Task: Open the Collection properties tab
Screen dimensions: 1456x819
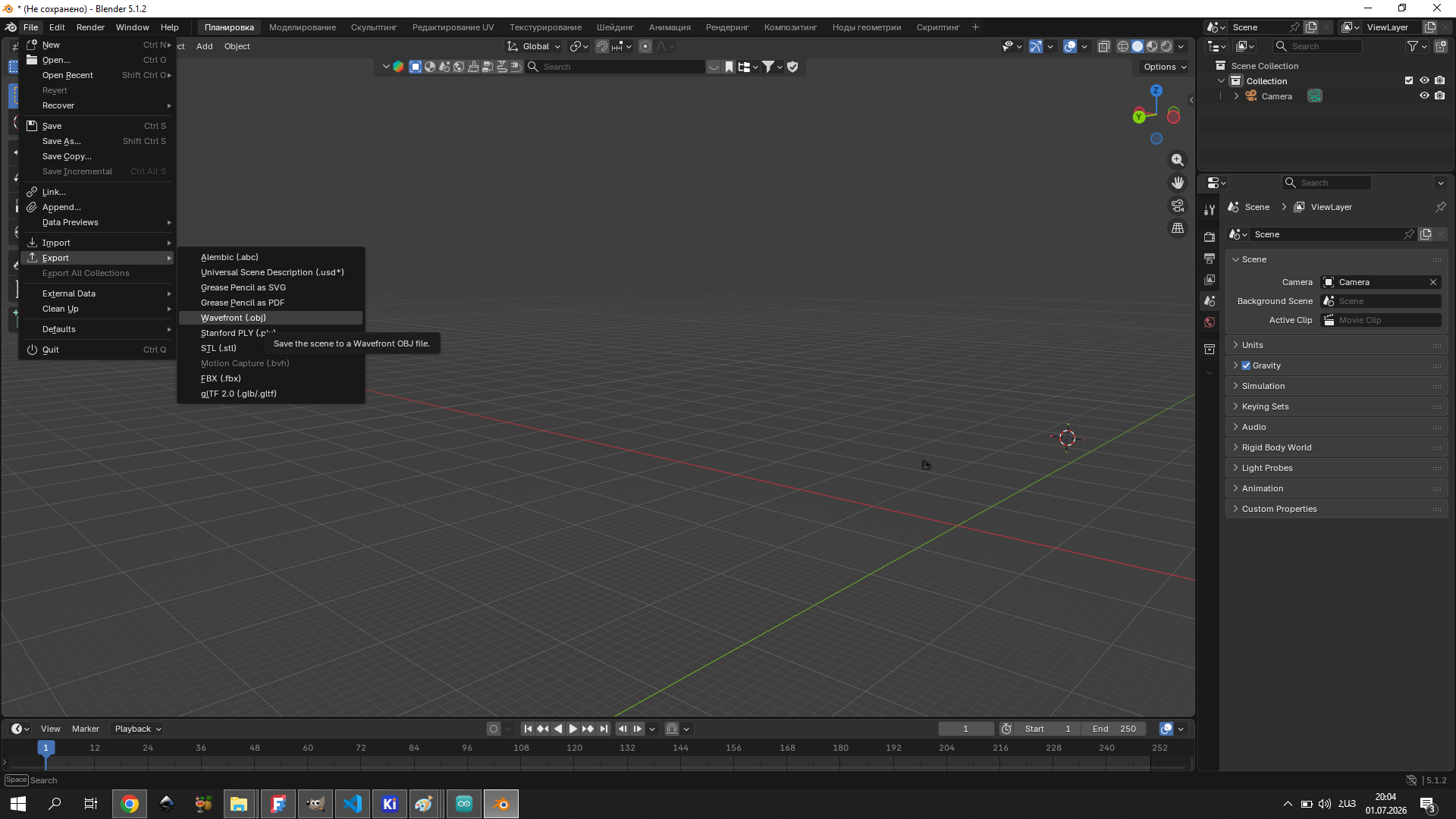Action: click(x=1210, y=350)
